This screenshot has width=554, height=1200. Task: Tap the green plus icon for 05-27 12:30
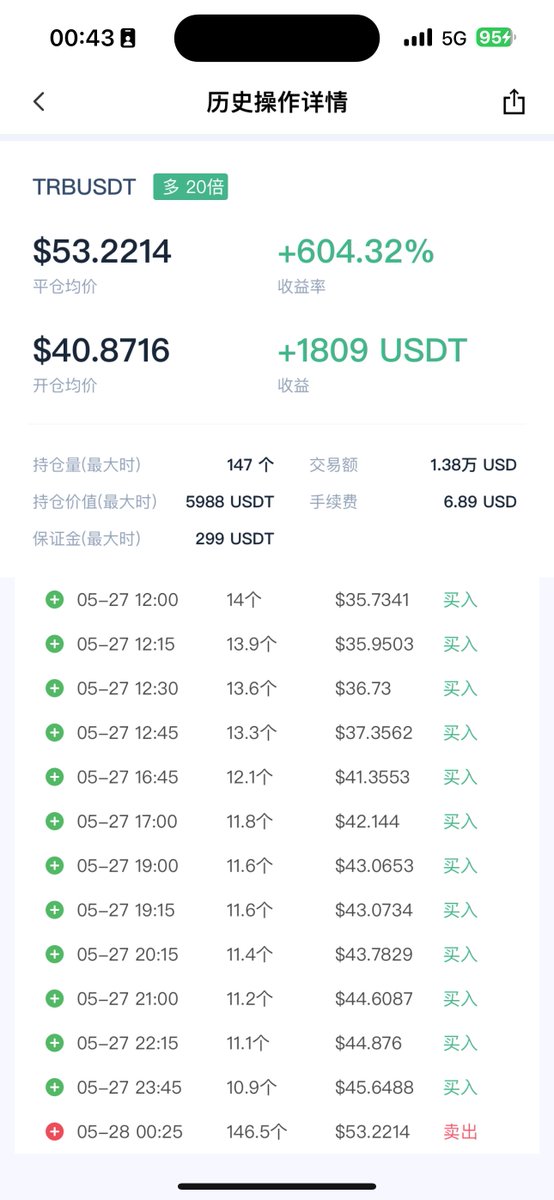coord(54,689)
